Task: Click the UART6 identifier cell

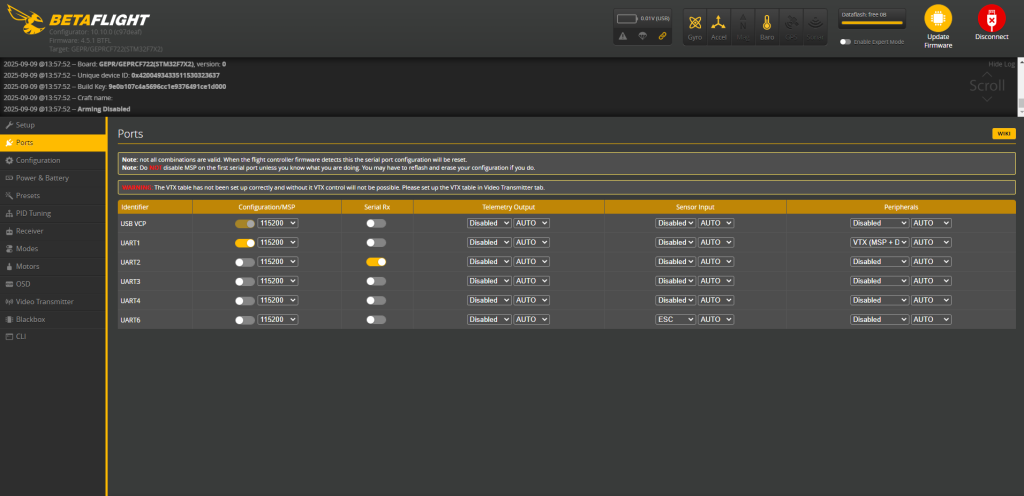Action: (155, 320)
